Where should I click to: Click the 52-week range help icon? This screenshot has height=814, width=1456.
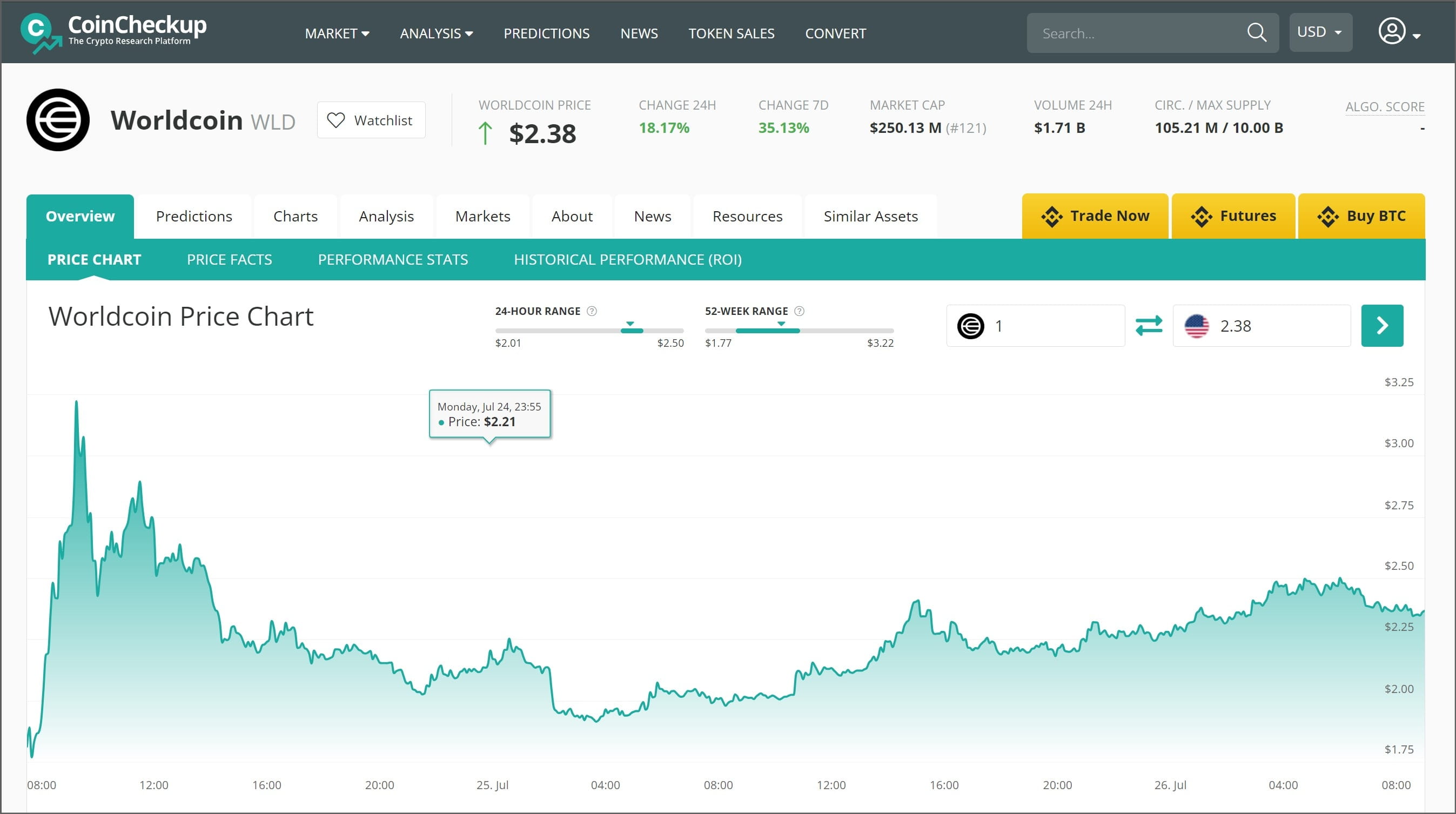(x=799, y=311)
